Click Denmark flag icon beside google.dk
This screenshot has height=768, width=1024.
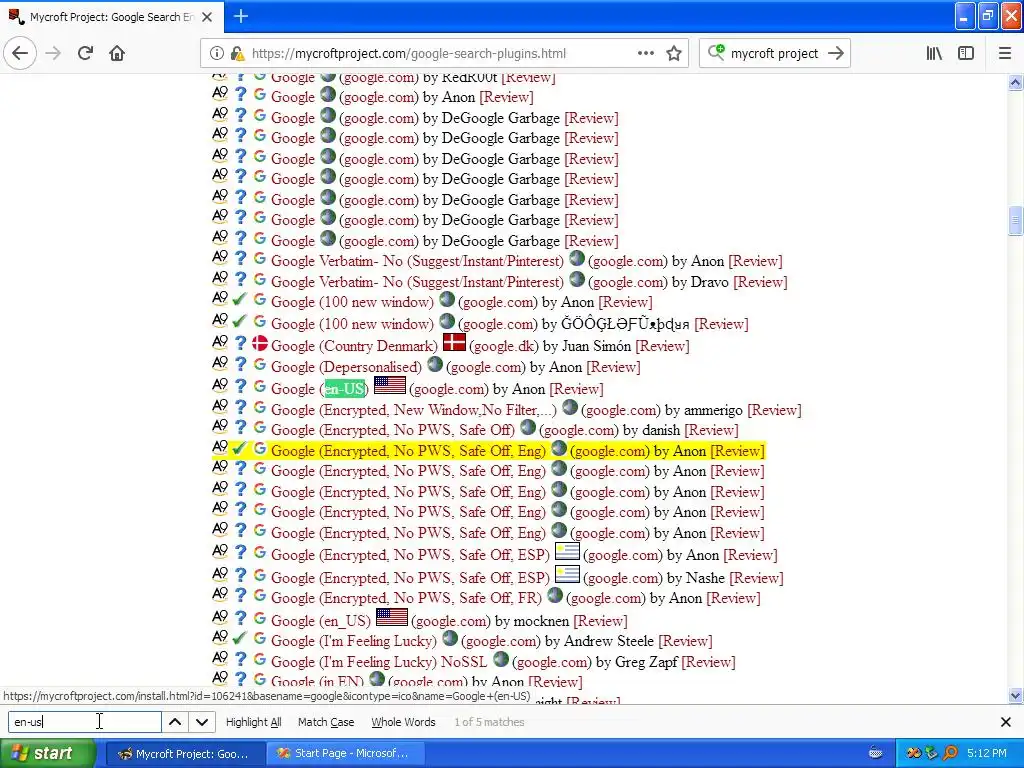pyautogui.click(x=454, y=343)
